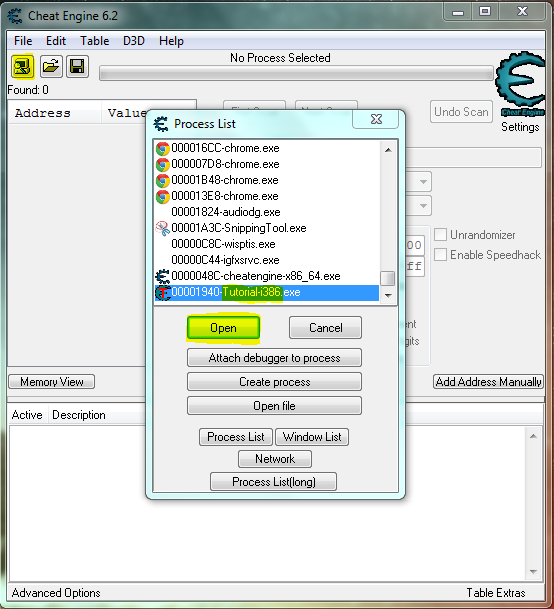Select 000013E8-chrome.exe in the list
The image size is (554, 609).
coord(267,196)
